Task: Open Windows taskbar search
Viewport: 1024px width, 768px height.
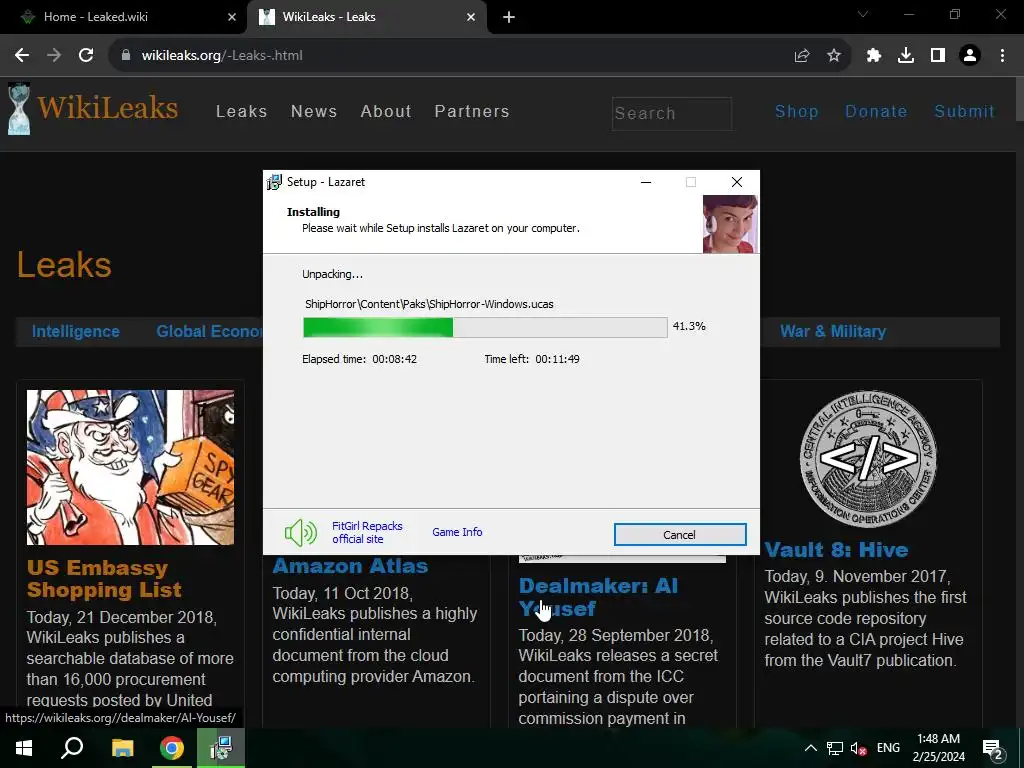Action: coord(72,748)
